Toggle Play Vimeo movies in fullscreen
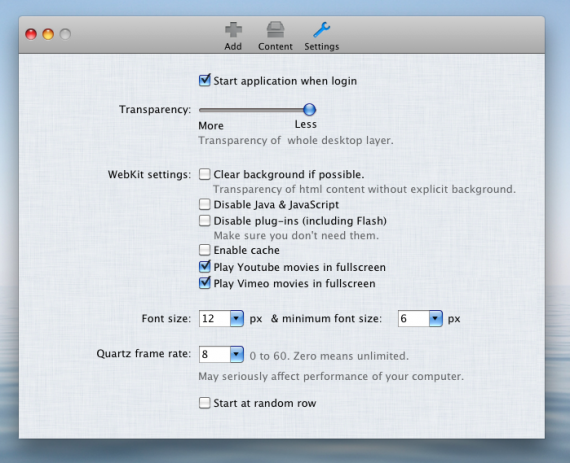This screenshot has height=463, width=570. 205,283
